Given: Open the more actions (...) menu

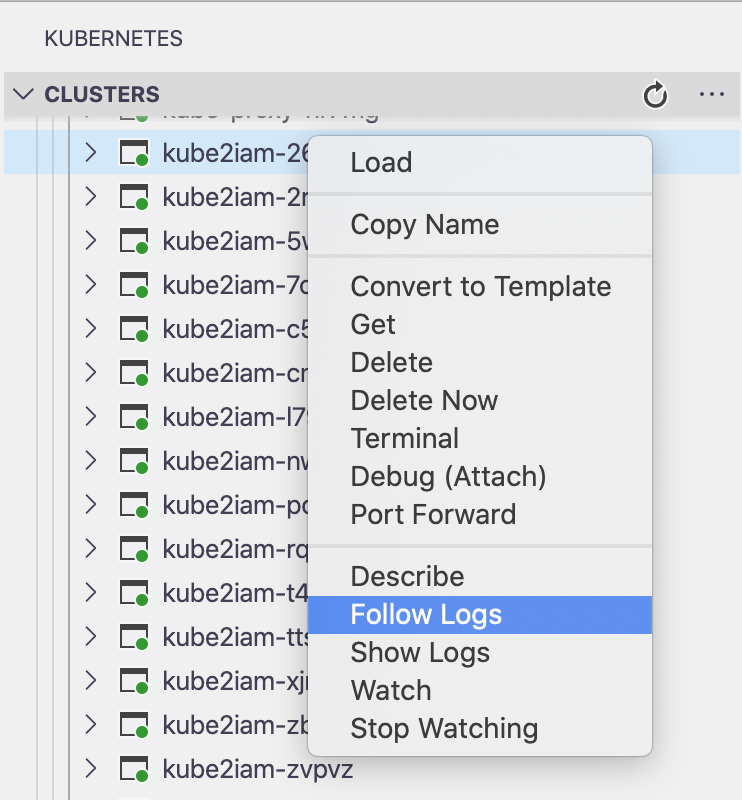Looking at the screenshot, I should [712, 95].
